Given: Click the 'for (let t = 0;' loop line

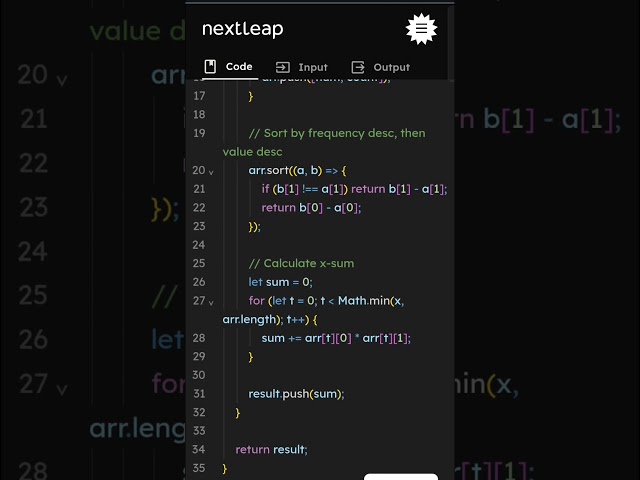Looking at the screenshot, I should coord(327,301).
